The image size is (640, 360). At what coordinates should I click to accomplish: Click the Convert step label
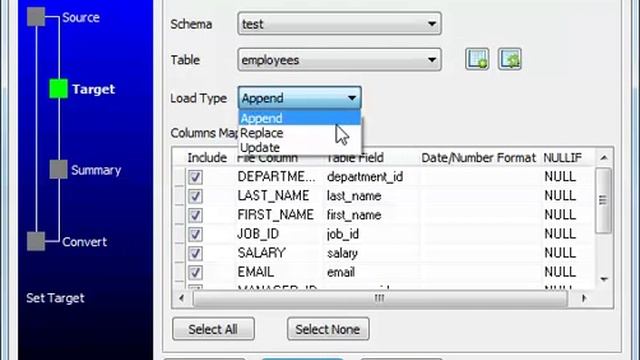(x=84, y=242)
